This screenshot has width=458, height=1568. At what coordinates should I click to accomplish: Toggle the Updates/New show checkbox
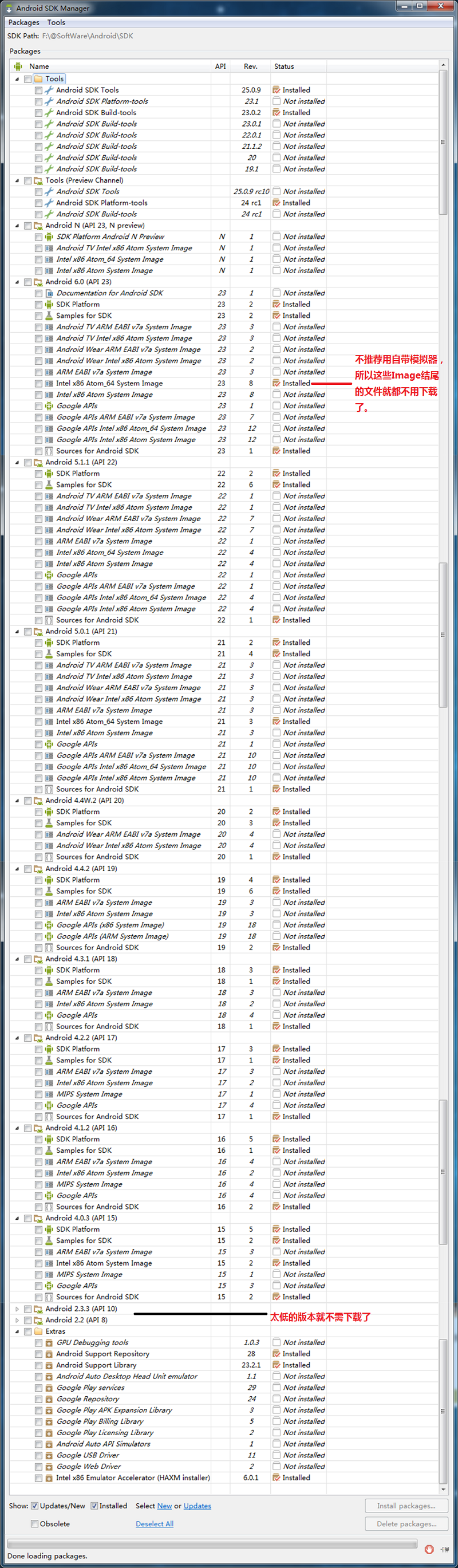click(x=35, y=1506)
